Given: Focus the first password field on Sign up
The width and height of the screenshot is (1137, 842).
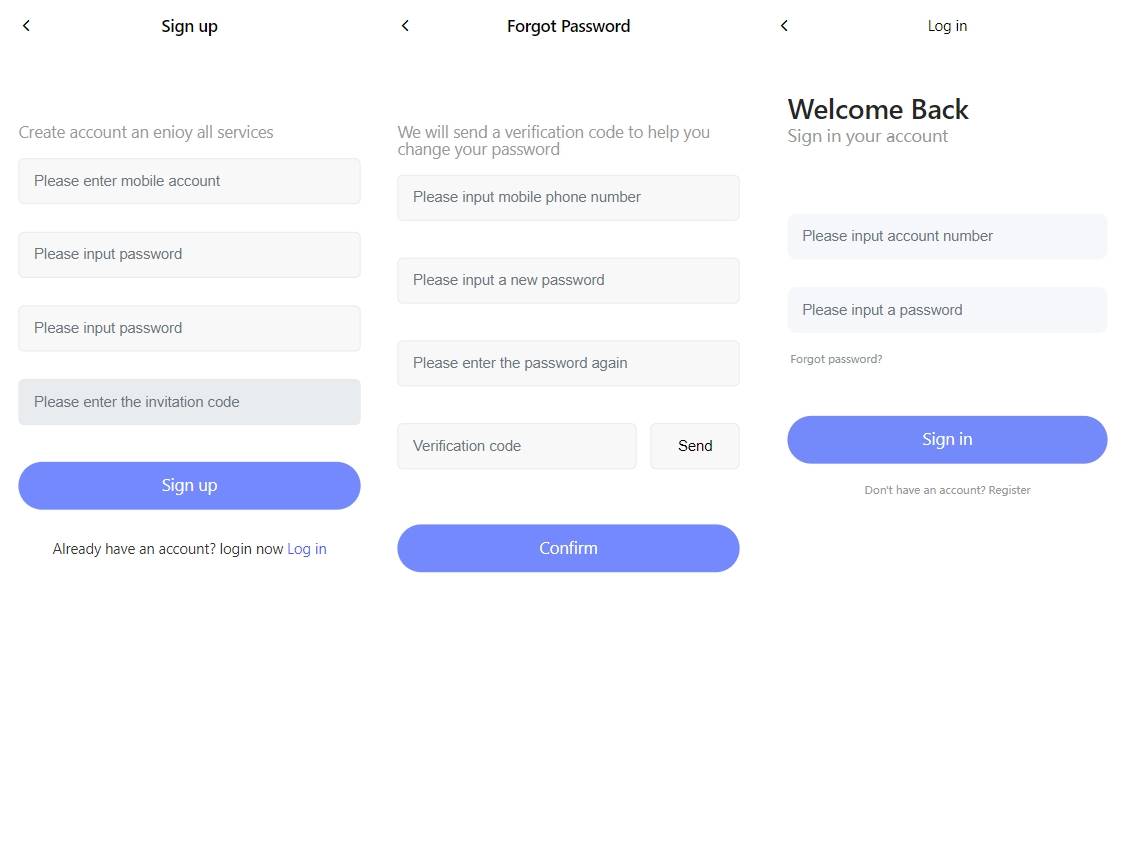Looking at the screenshot, I should click(x=189, y=255).
